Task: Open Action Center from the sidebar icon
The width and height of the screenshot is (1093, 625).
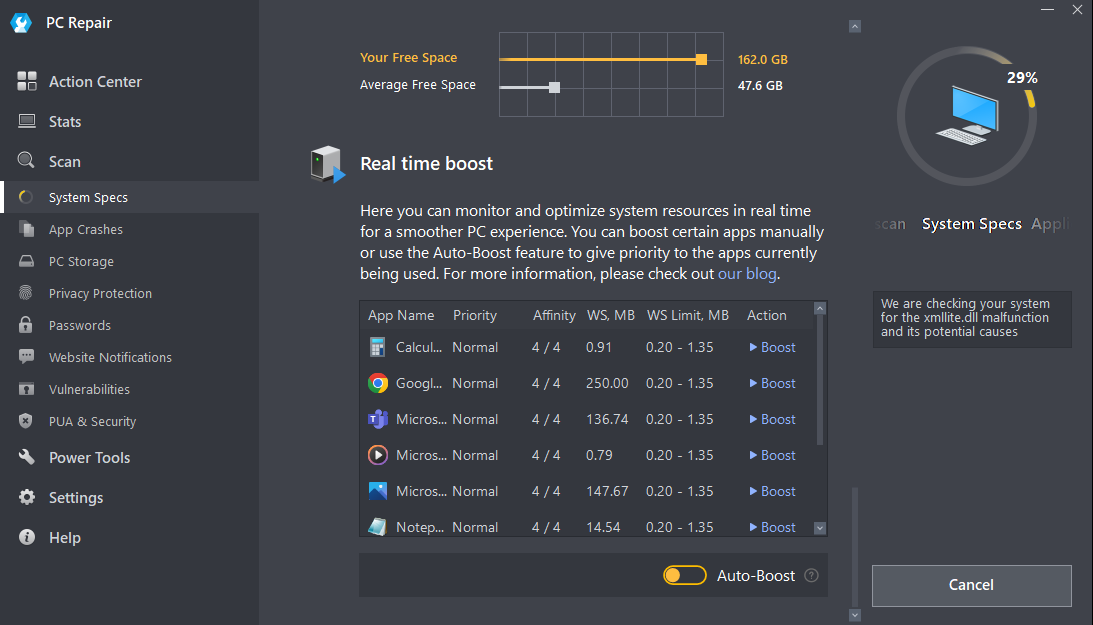Action: pyautogui.click(x=26, y=82)
